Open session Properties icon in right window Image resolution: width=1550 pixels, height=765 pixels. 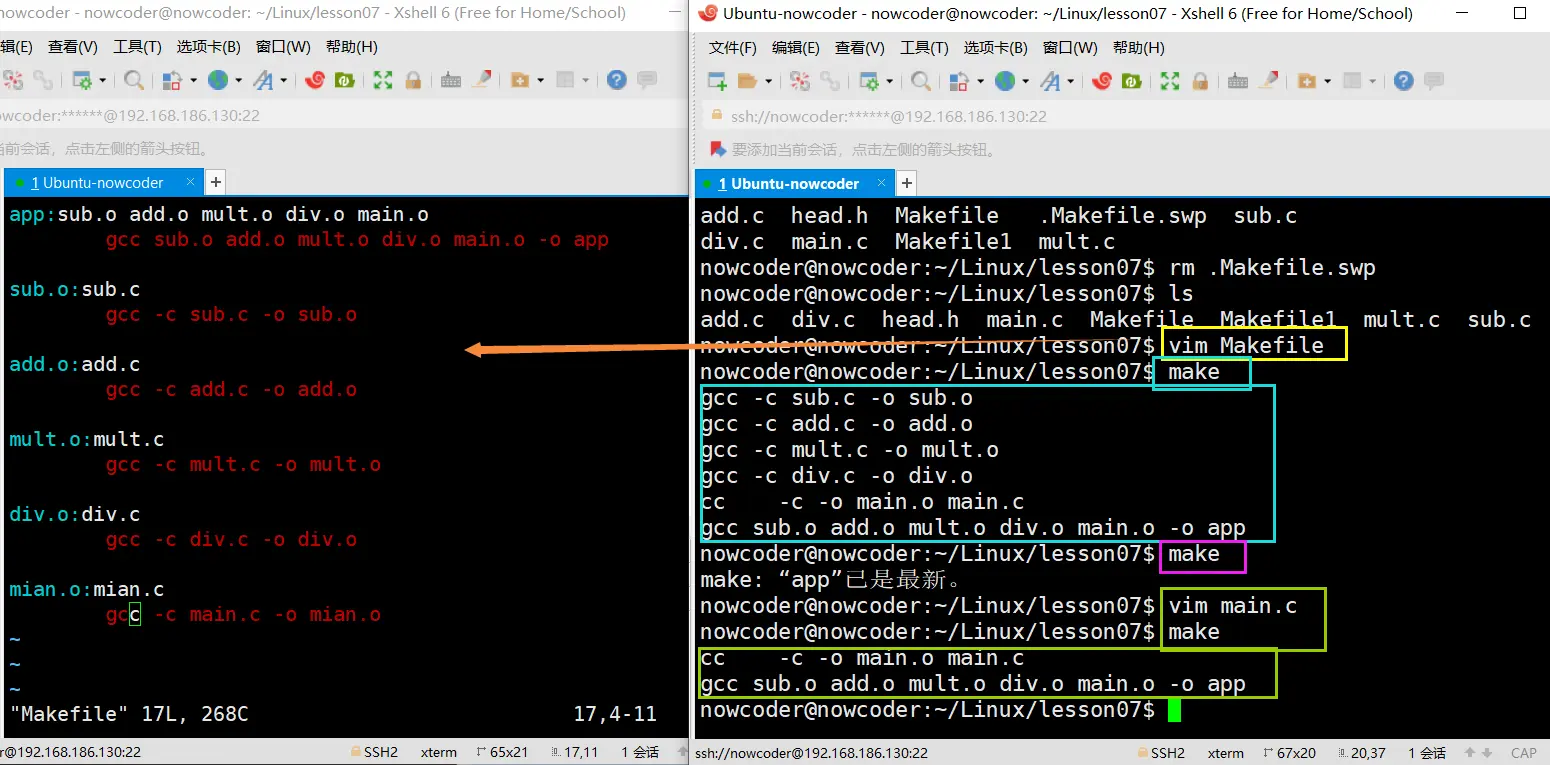coord(869,81)
